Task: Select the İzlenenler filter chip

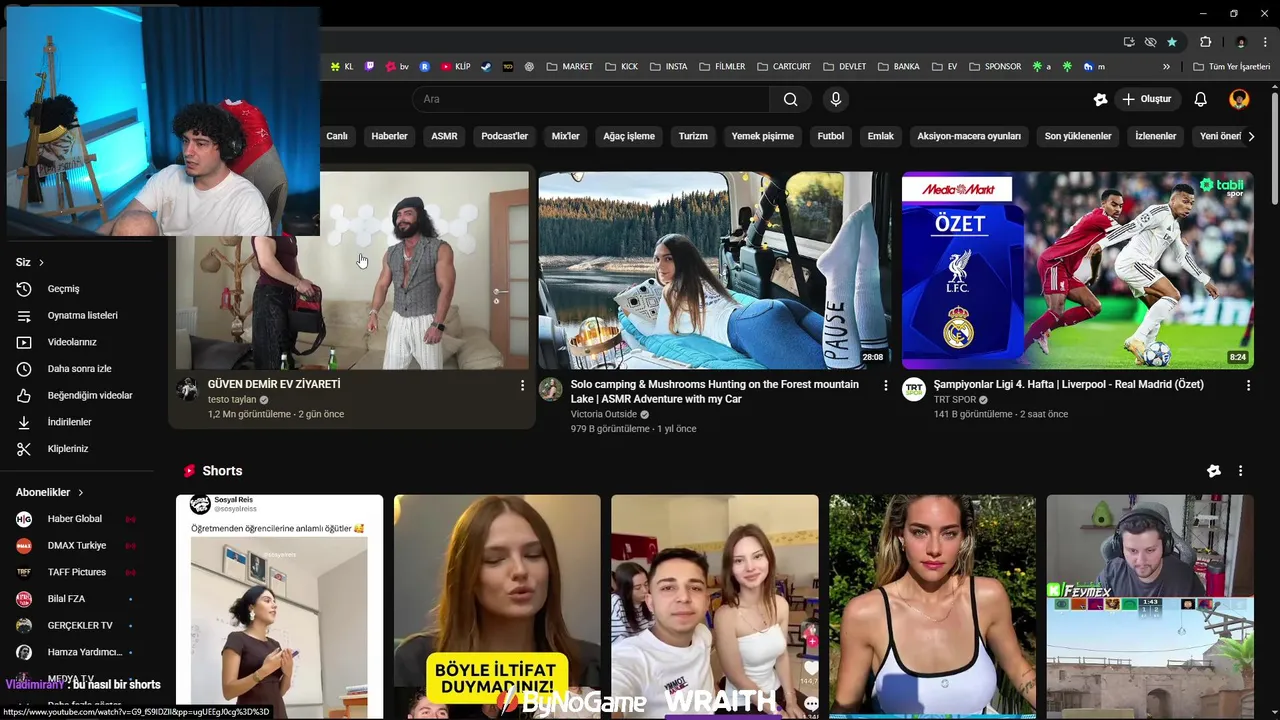Action: click(1155, 136)
